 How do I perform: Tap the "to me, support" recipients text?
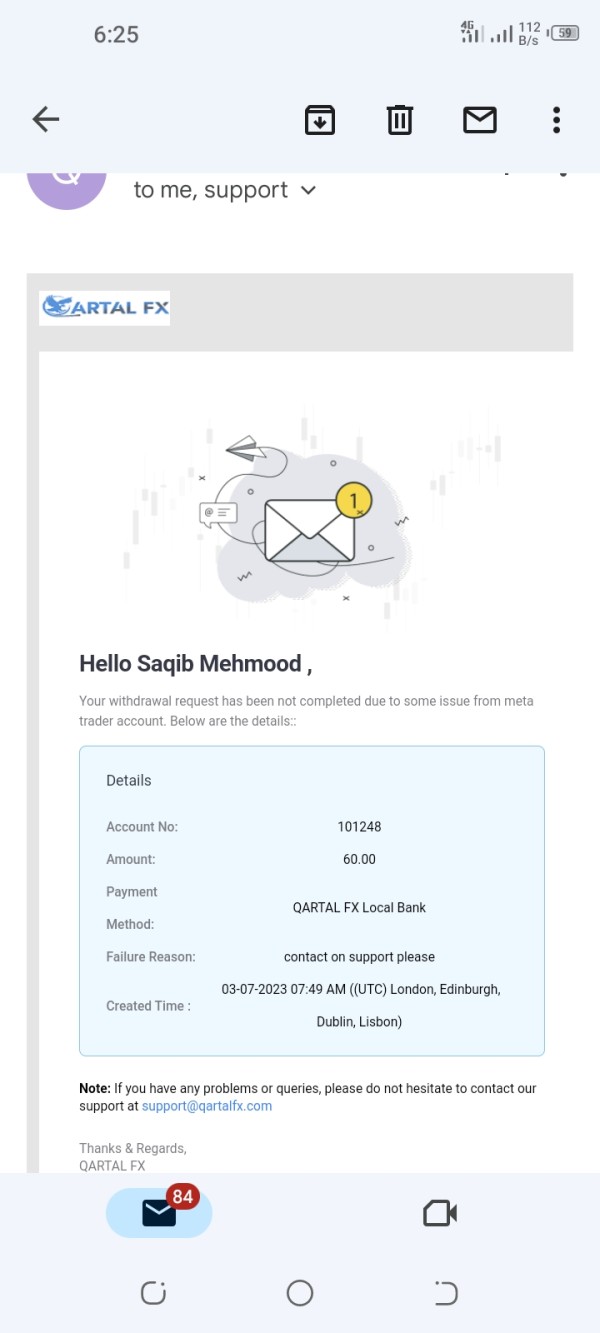tap(211, 190)
